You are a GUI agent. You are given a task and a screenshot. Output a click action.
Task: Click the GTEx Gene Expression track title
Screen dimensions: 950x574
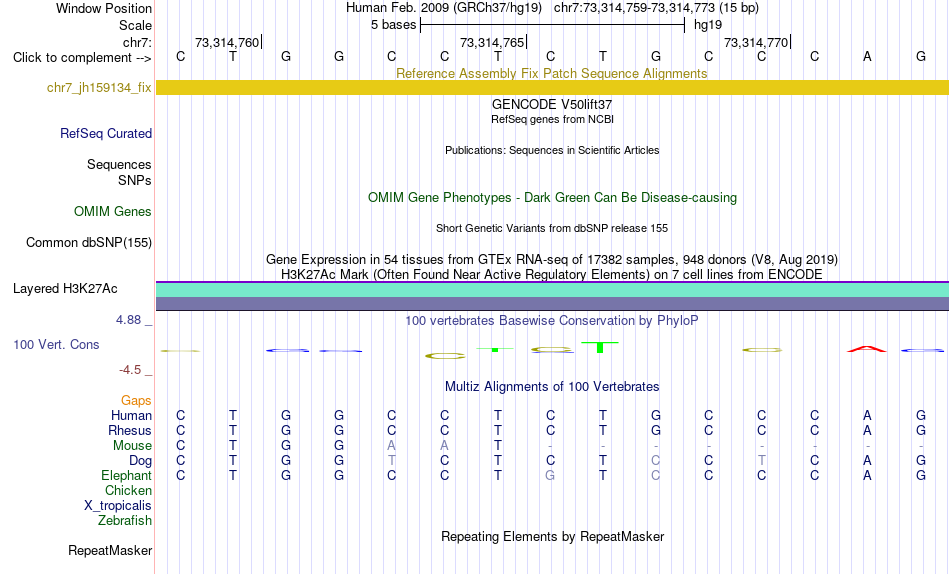552,259
